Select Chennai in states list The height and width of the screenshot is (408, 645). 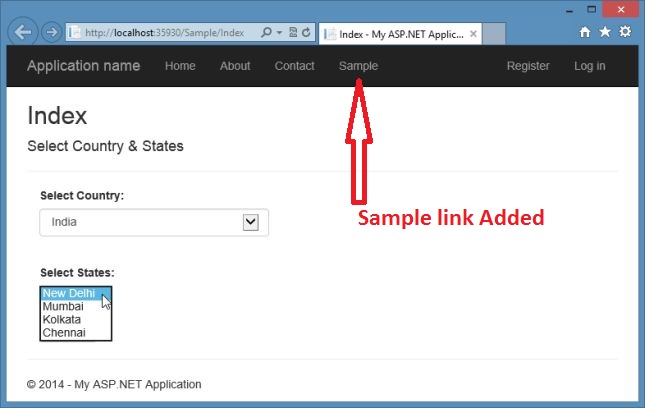[x=76, y=333]
